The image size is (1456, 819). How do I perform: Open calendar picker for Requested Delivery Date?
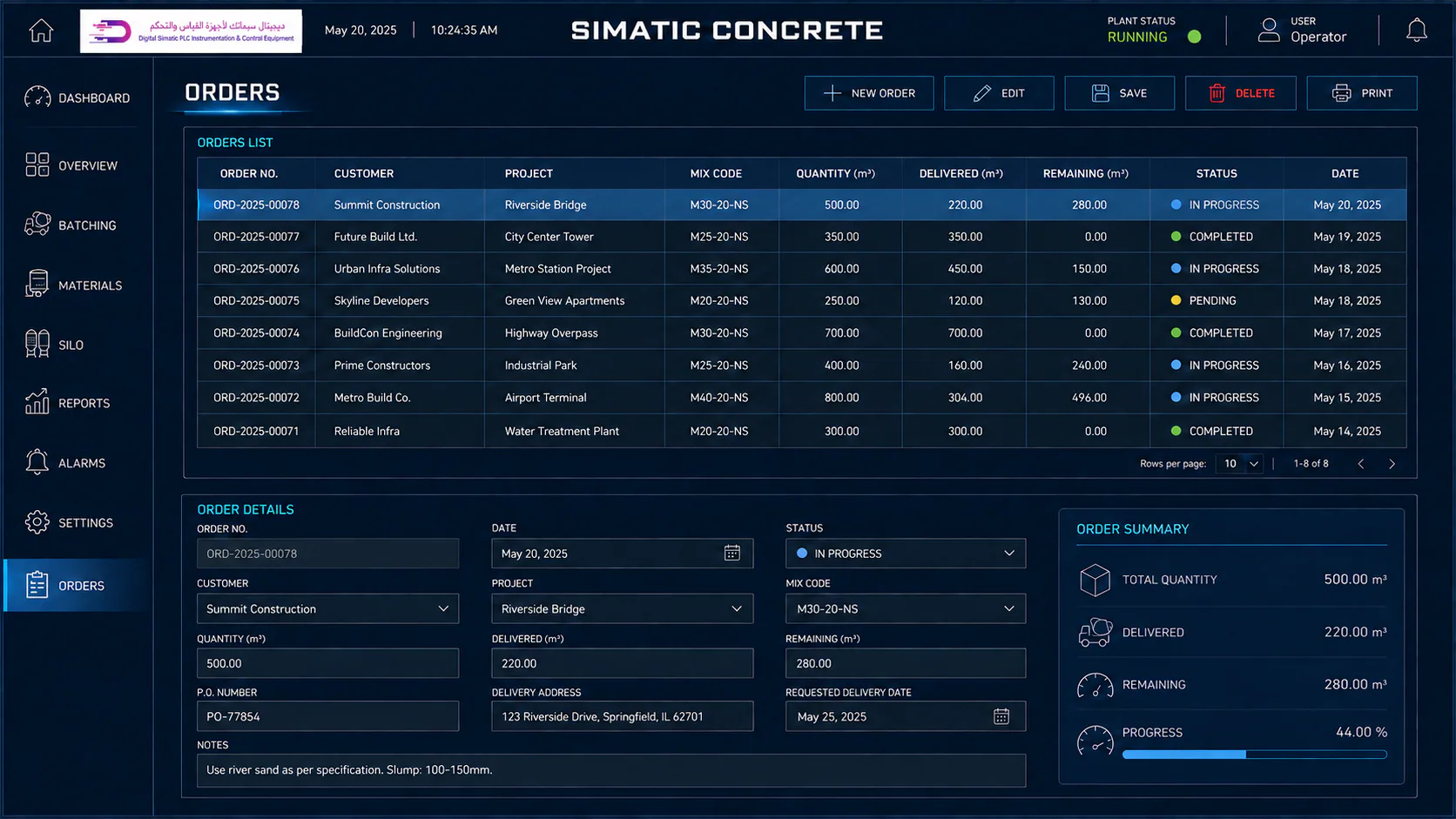[x=1001, y=716]
